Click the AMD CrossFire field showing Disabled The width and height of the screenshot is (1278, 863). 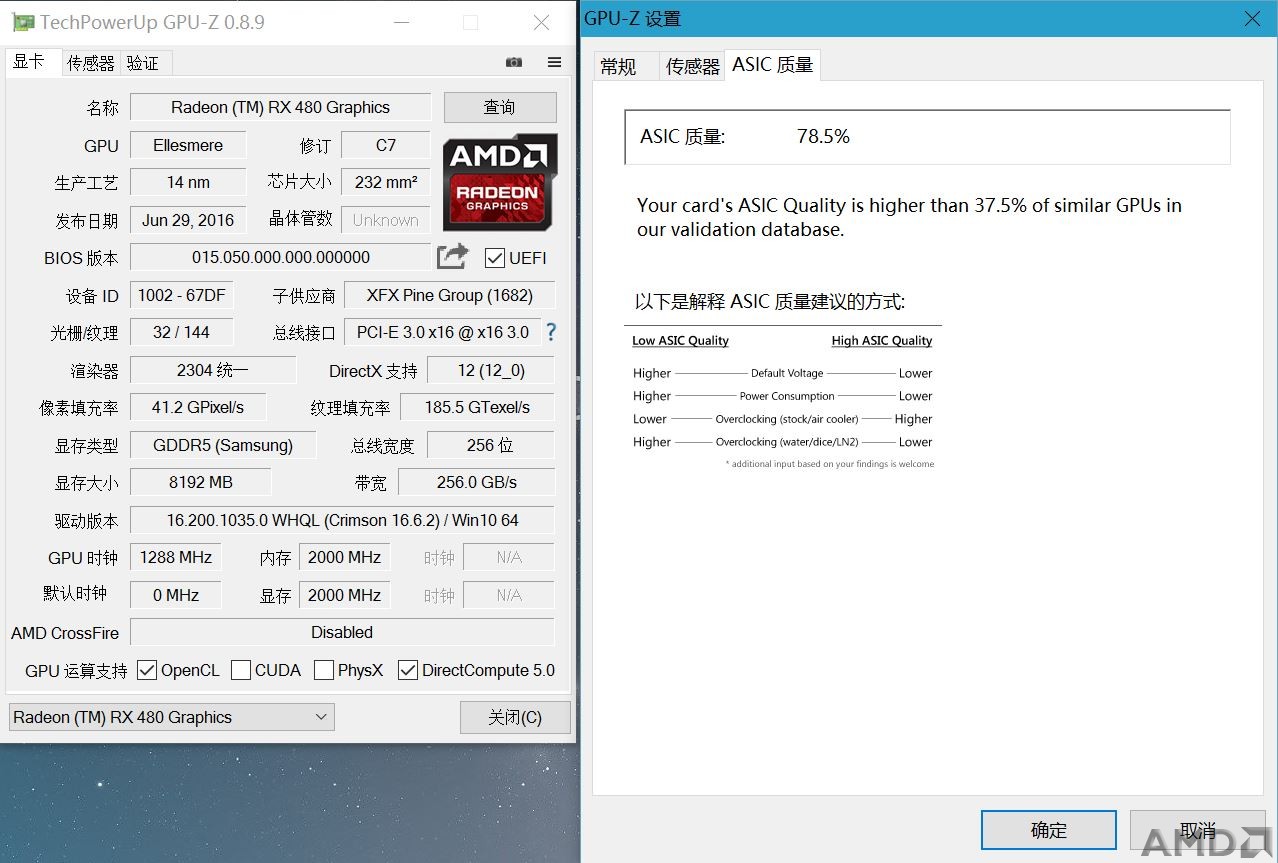pyautogui.click(x=342, y=632)
